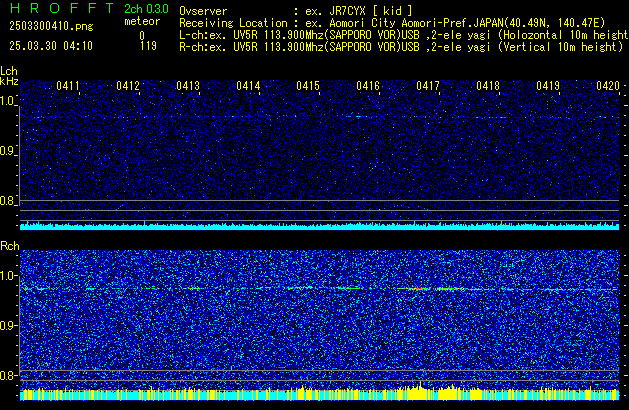Click the observer line JR7CYX
Screen dimensions: 629x410
296,11
